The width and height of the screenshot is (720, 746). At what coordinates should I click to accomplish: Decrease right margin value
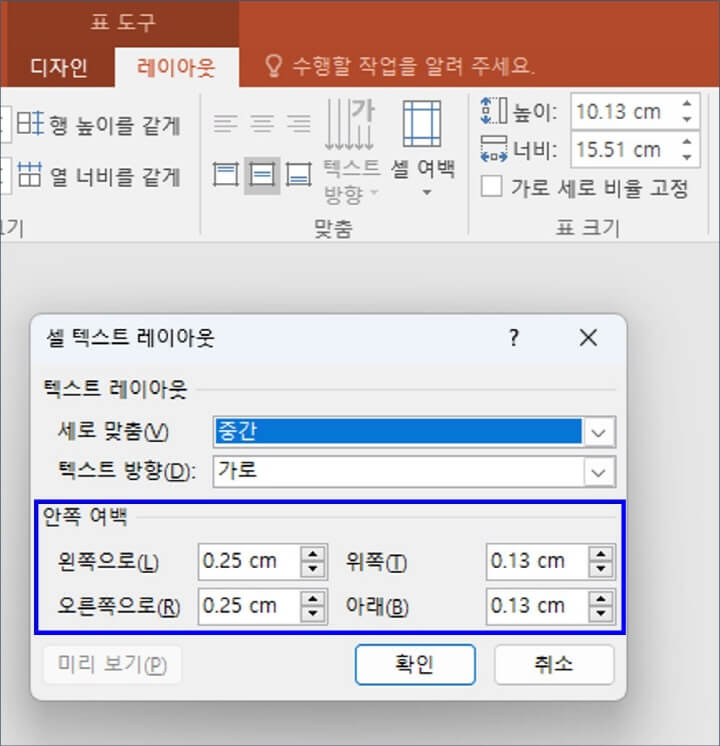click(313, 614)
